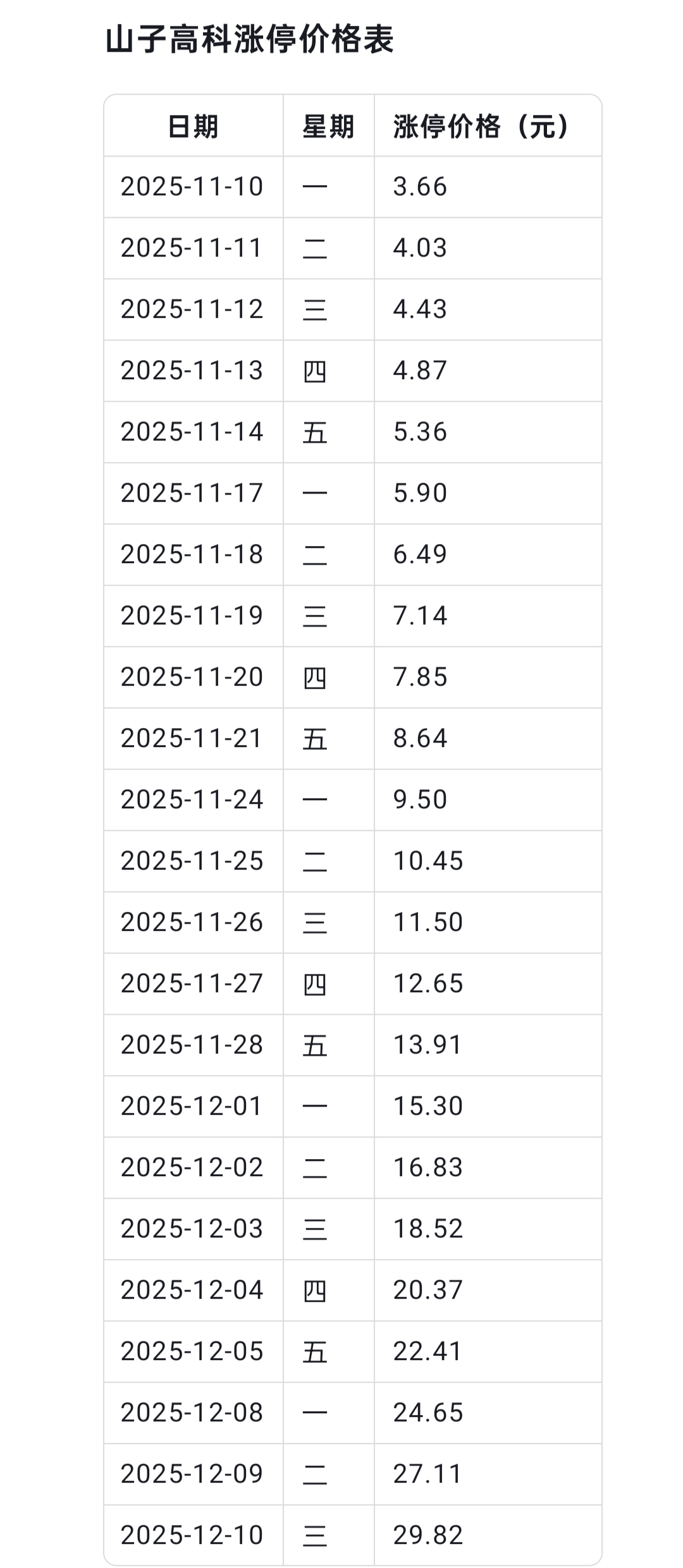Select the price 15.30 cell
Image resolution: width=683 pixels, height=1568 pixels.
(428, 1106)
